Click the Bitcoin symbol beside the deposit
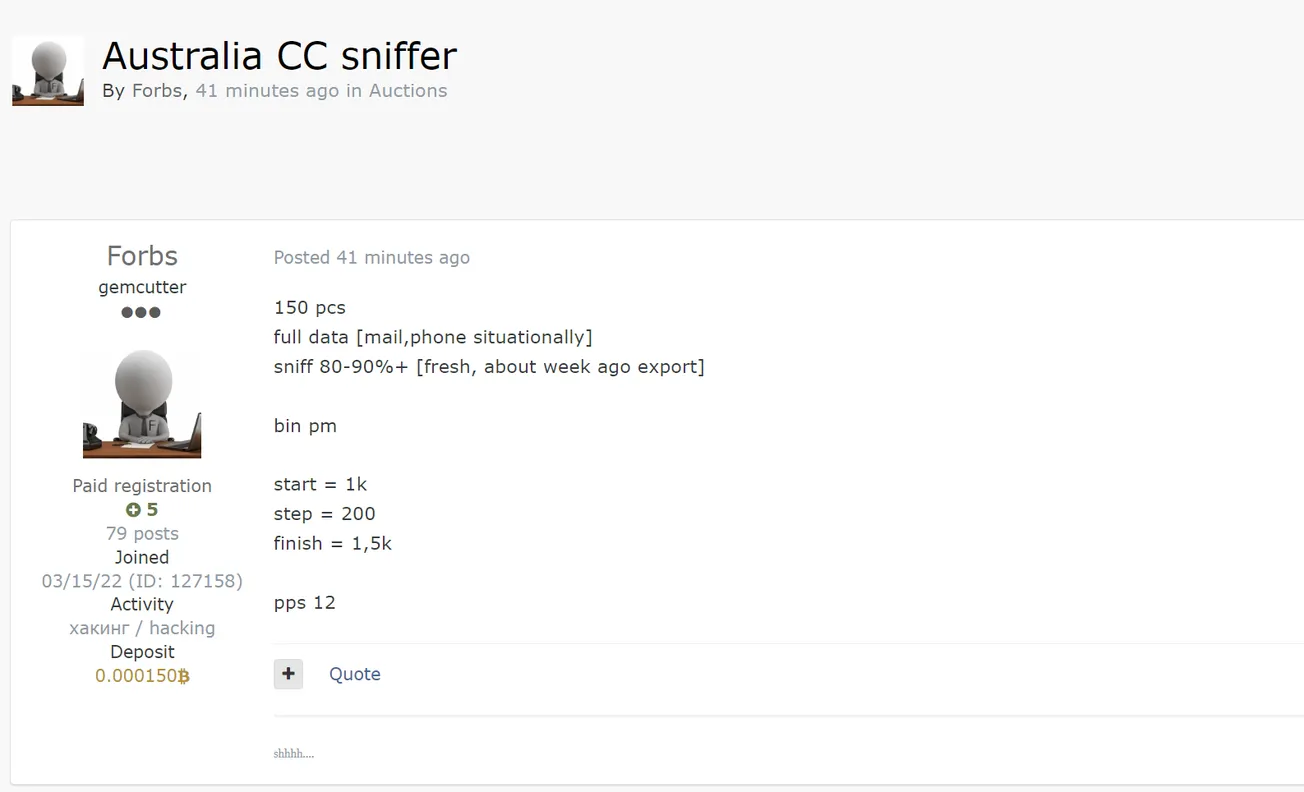The width and height of the screenshot is (1304, 792). (x=183, y=676)
